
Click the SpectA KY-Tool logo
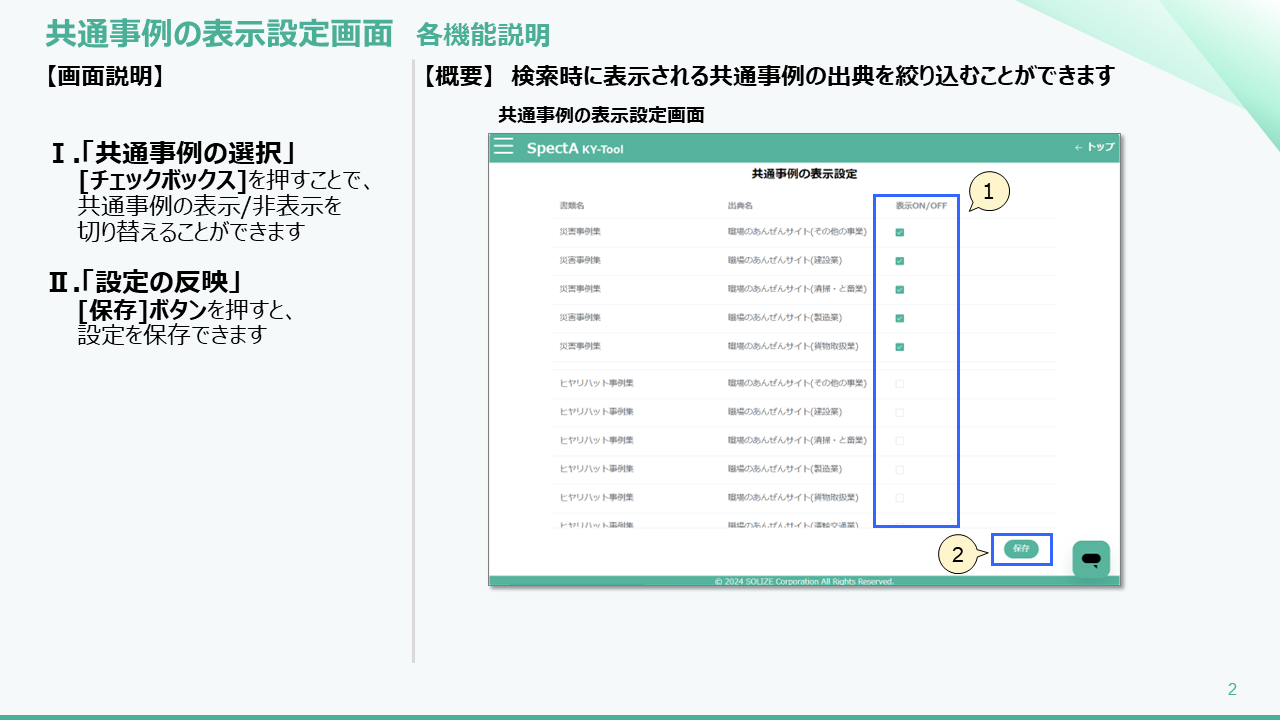point(574,148)
